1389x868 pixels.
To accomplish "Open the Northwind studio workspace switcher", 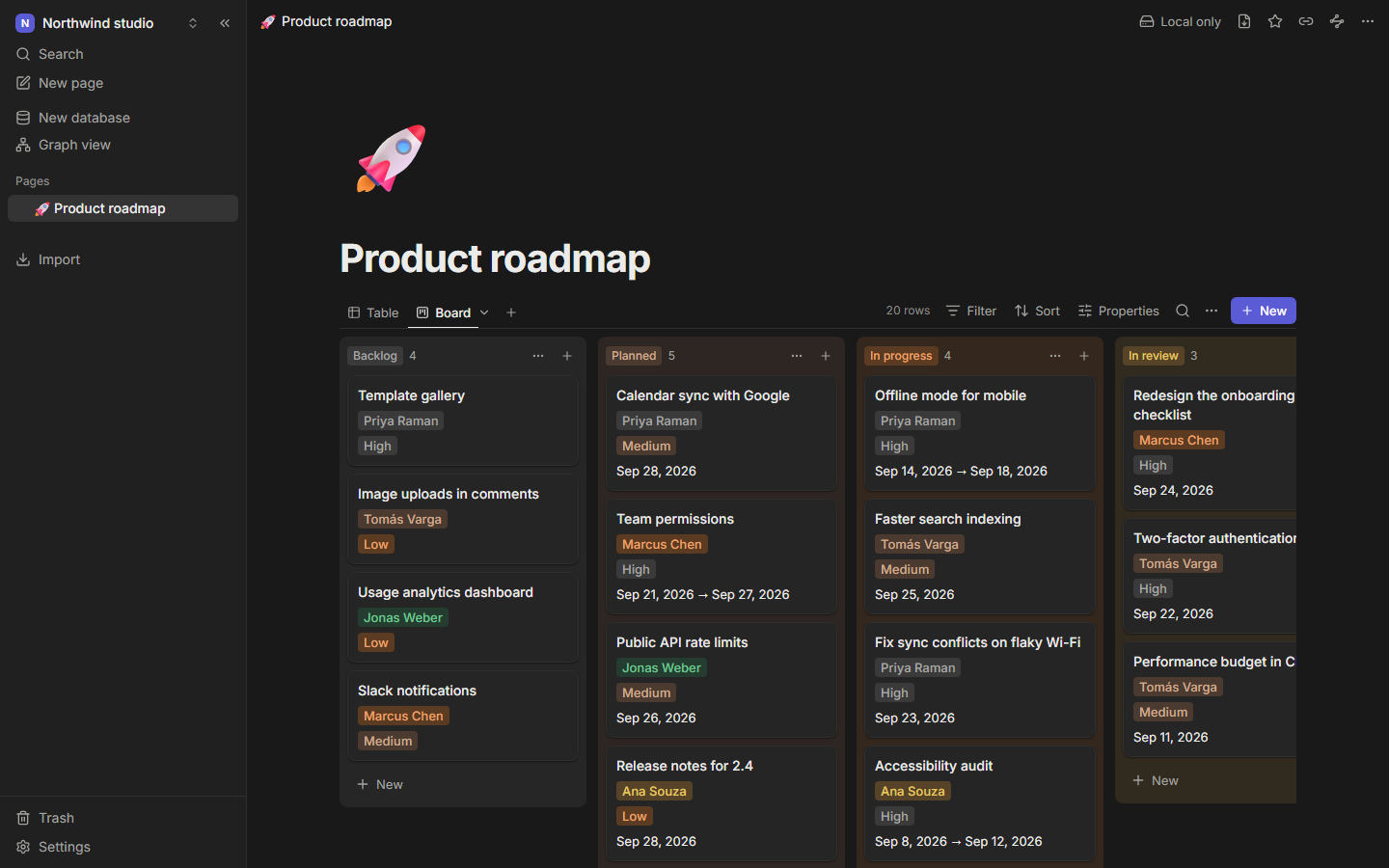I will [x=107, y=23].
